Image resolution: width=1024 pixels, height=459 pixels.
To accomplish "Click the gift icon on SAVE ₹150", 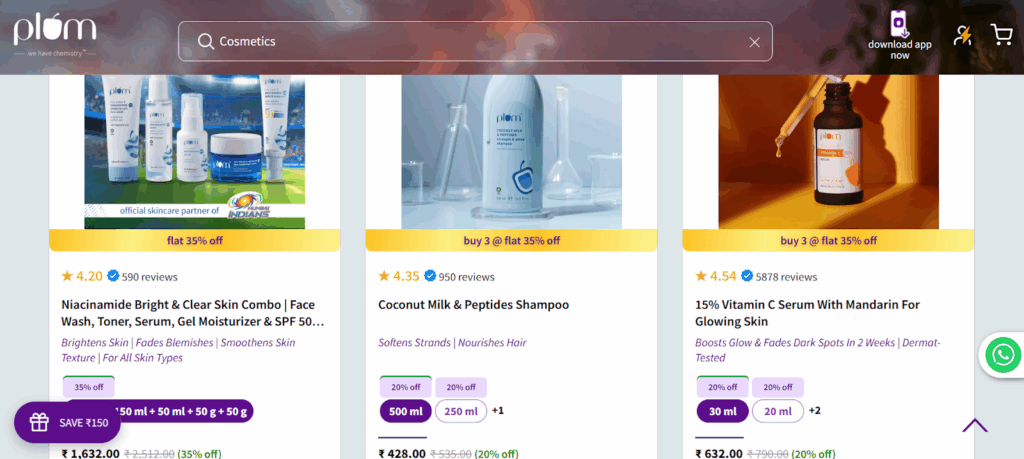I will [x=39, y=422].
